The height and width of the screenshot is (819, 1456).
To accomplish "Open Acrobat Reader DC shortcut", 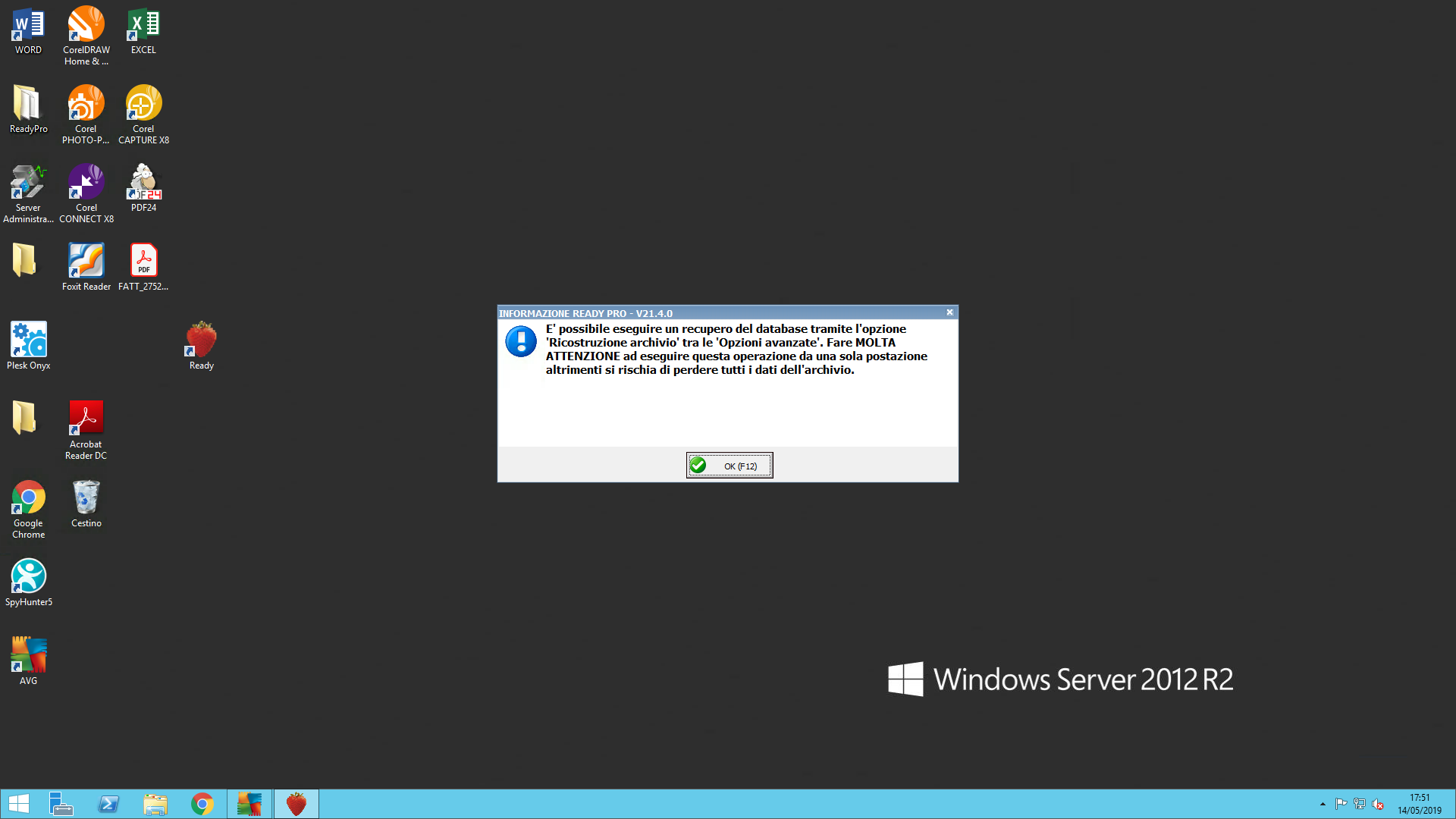I will (x=86, y=430).
